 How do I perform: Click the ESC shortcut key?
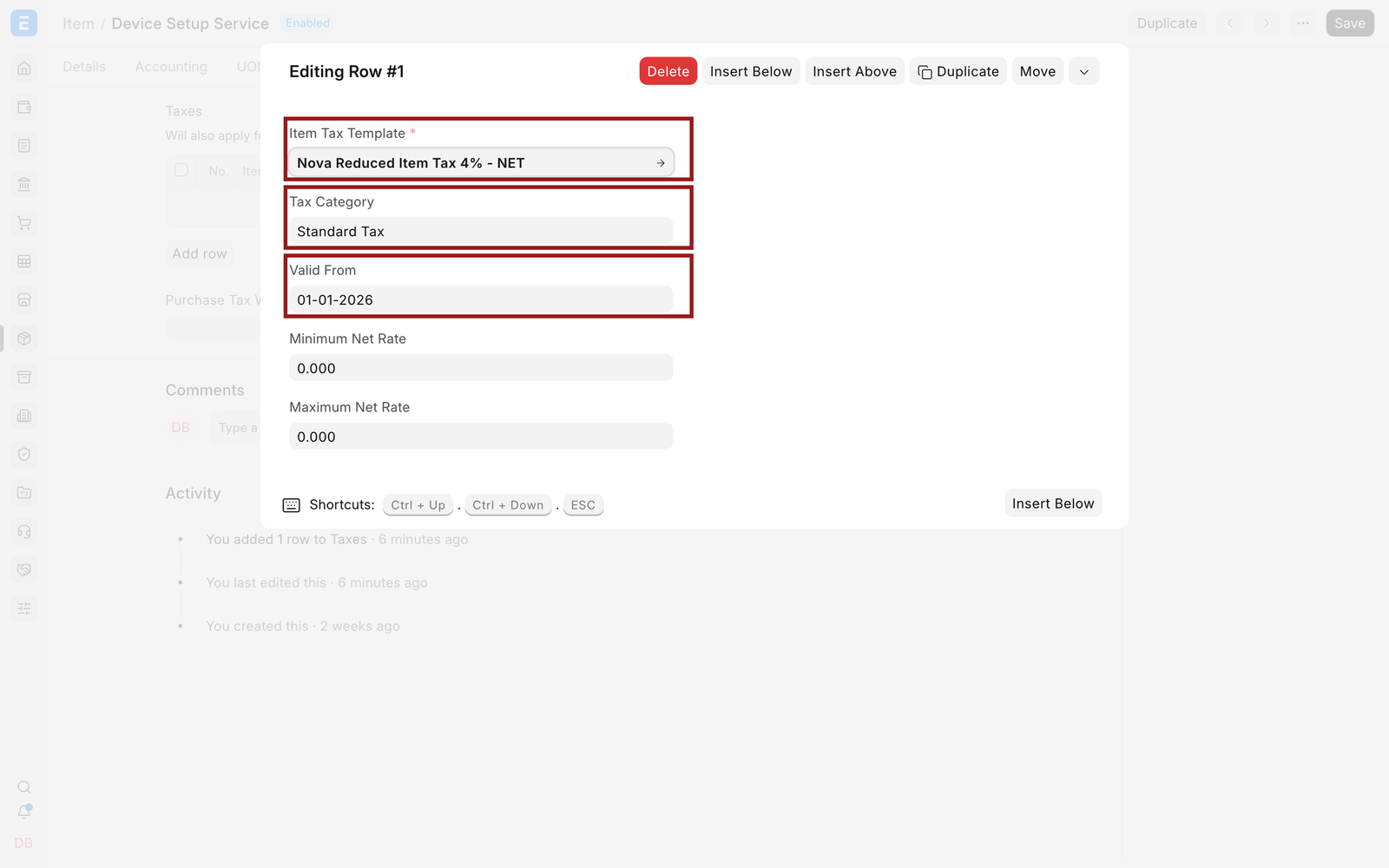pyautogui.click(x=583, y=505)
